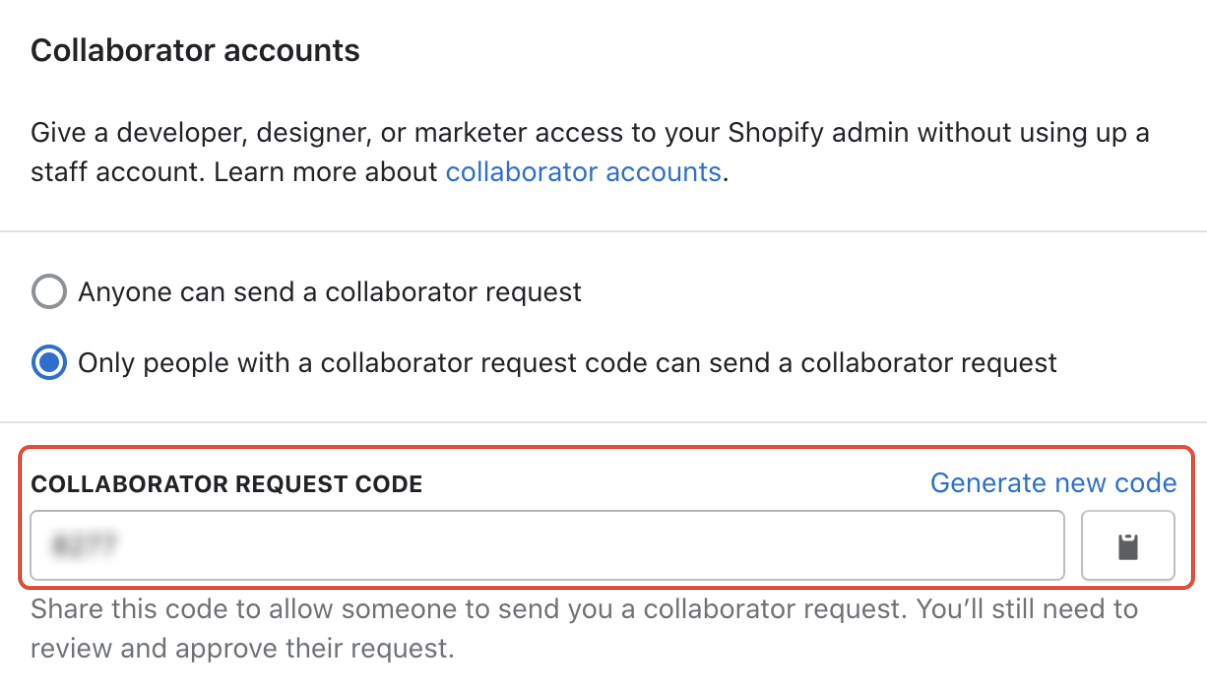Click the 'Anyone can send a collaborator request' label text
Viewport: 1207px width, 691px height.
point(330,292)
